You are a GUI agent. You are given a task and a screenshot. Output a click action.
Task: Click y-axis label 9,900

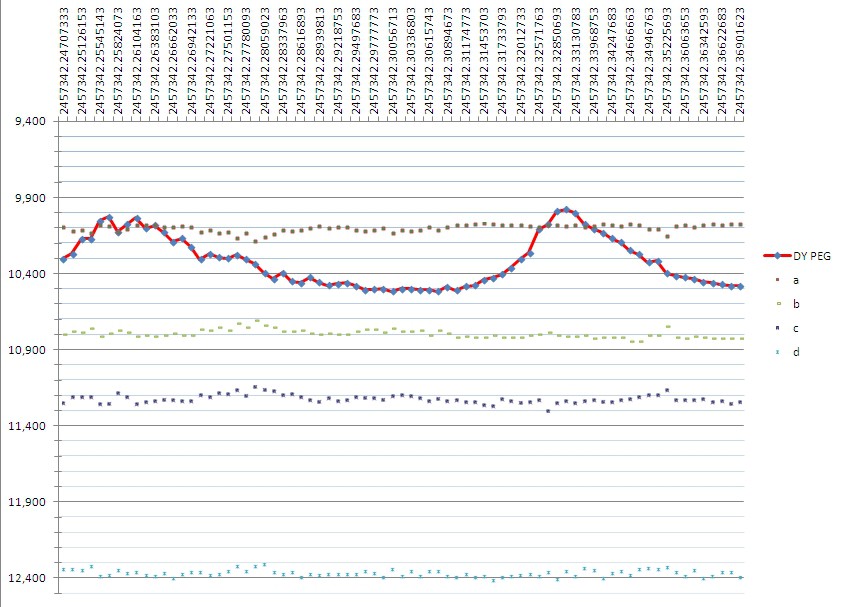coord(31,198)
